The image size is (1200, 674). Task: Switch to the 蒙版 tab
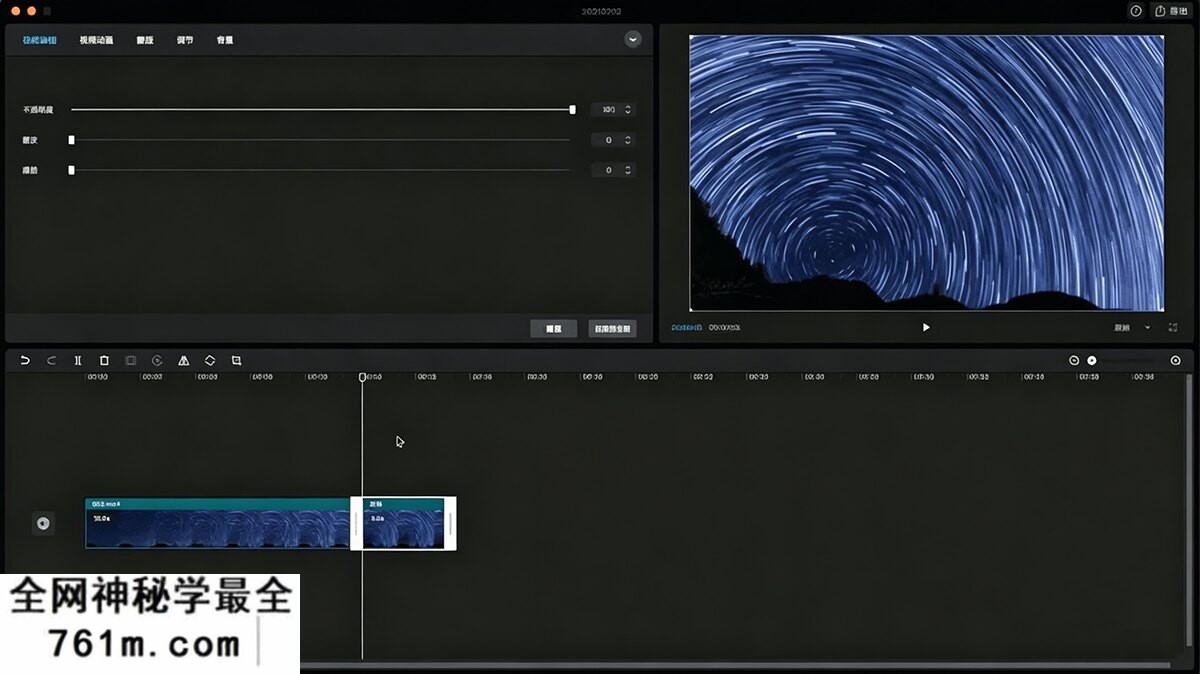tap(146, 40)
